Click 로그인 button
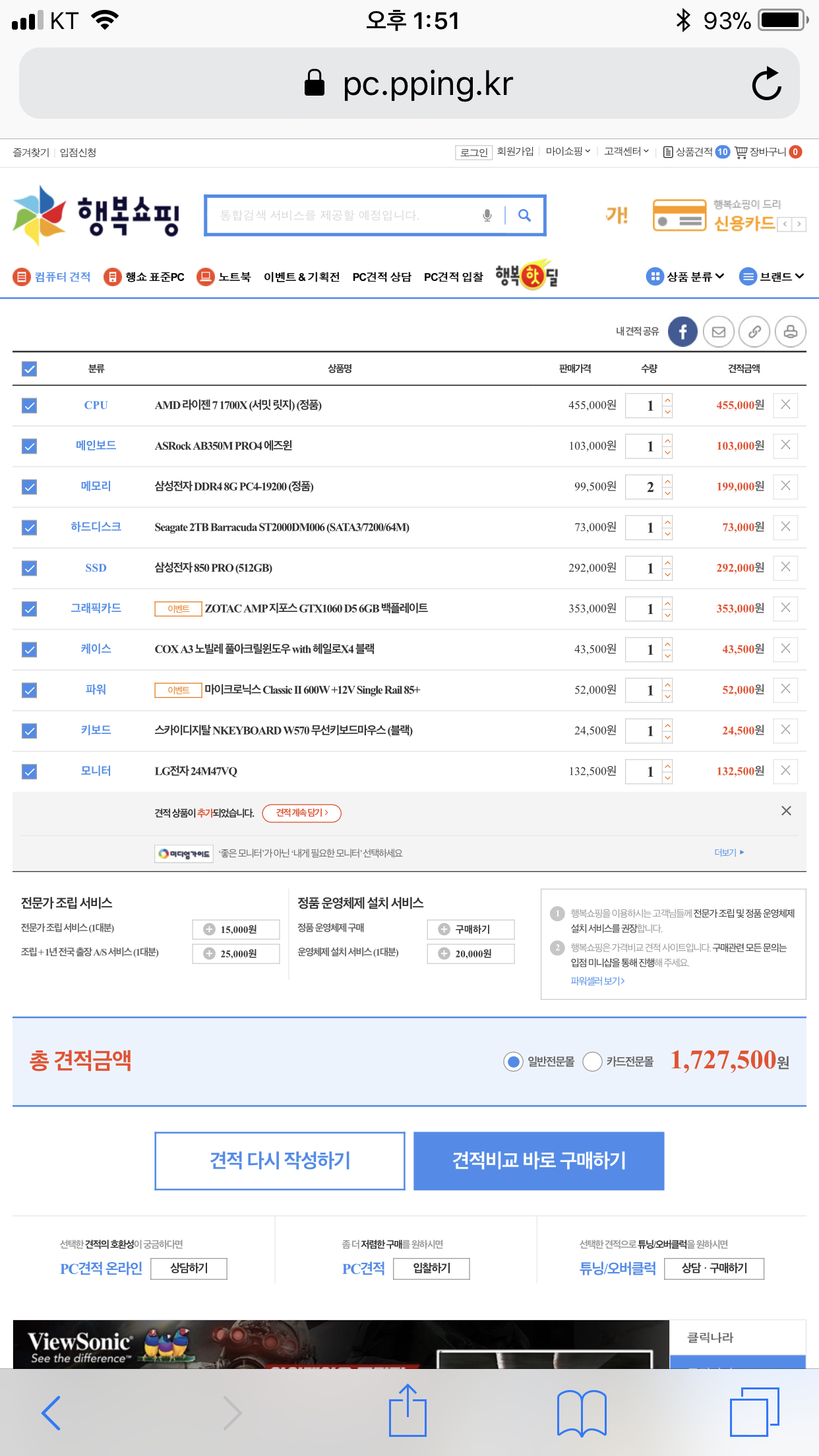 tap(473, 152)
